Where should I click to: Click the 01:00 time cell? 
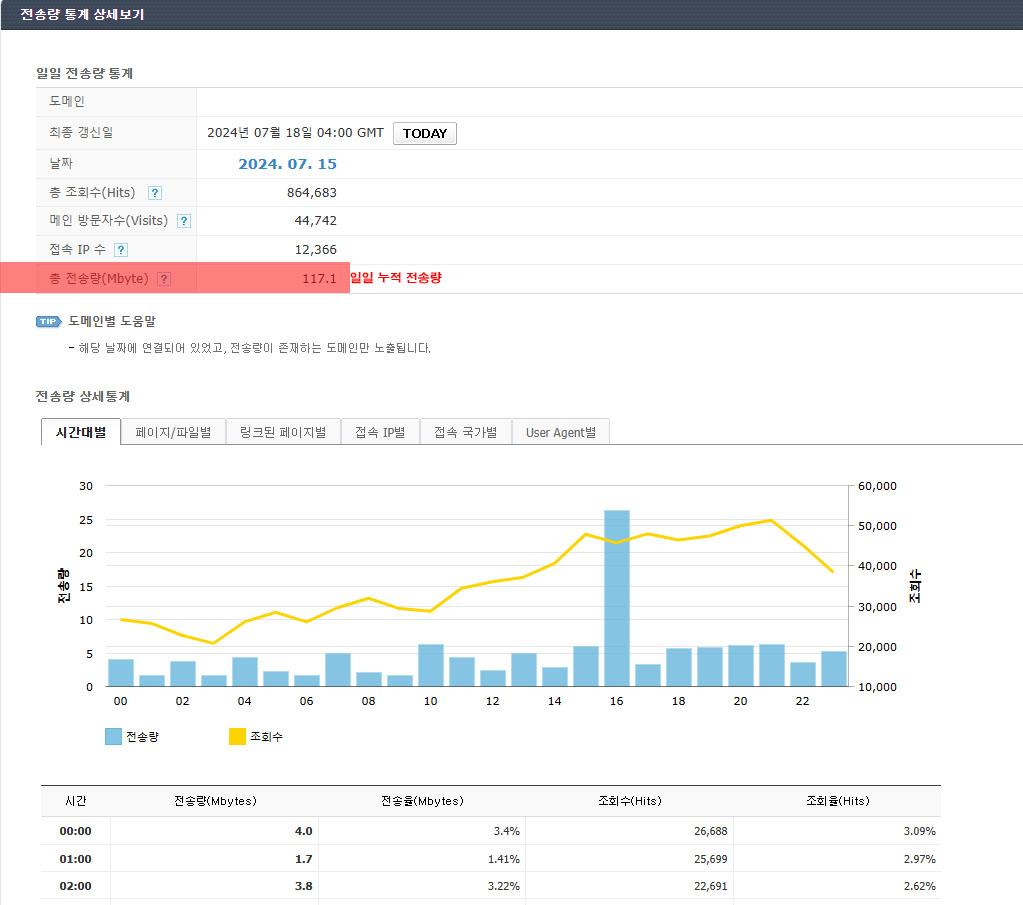click(x=76, y=859)
